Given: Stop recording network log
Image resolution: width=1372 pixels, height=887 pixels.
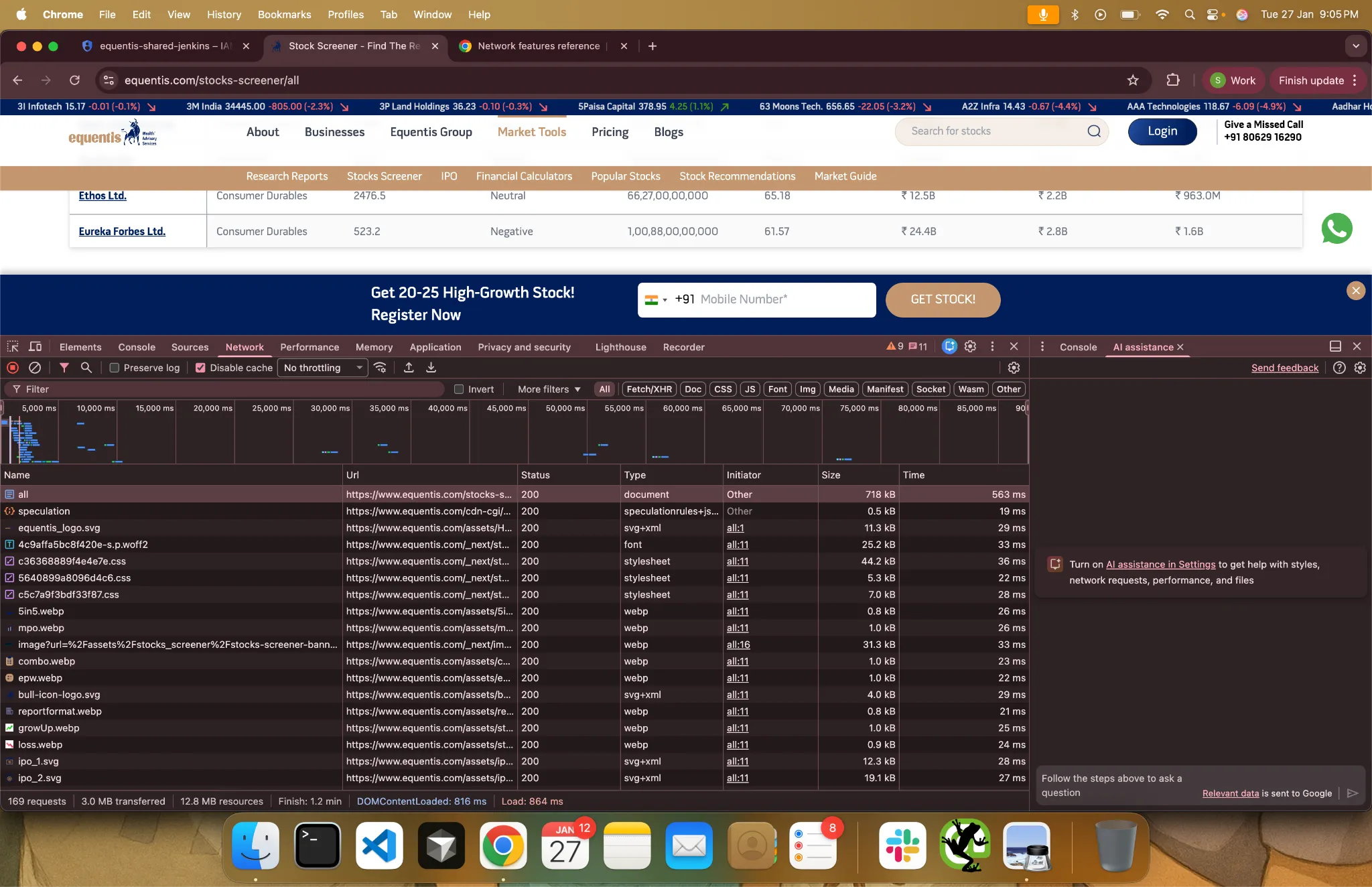Looking at the screenshot, I should [x=13, y=367].
